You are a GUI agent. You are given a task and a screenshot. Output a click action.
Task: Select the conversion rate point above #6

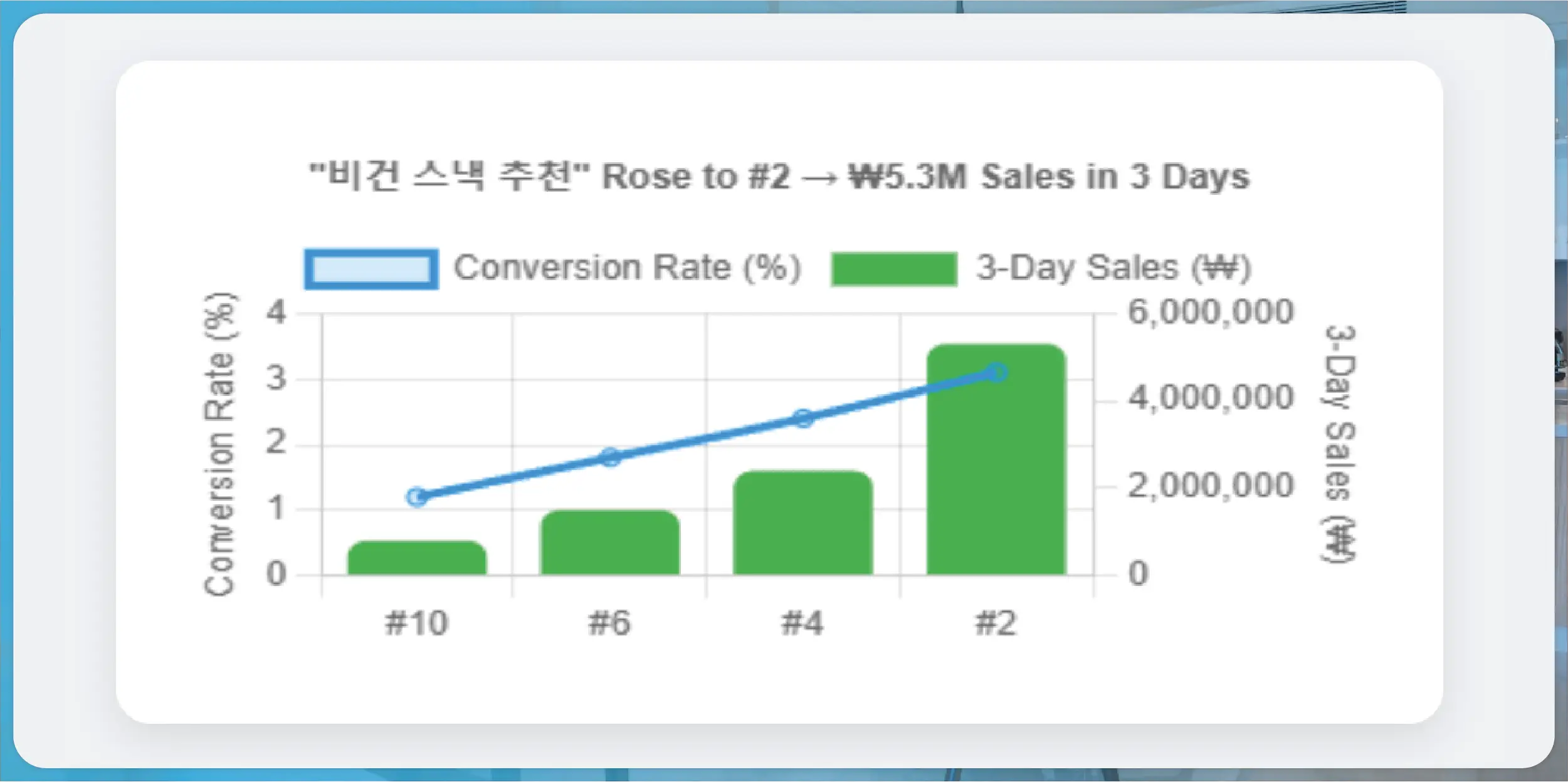click(611, 457)
